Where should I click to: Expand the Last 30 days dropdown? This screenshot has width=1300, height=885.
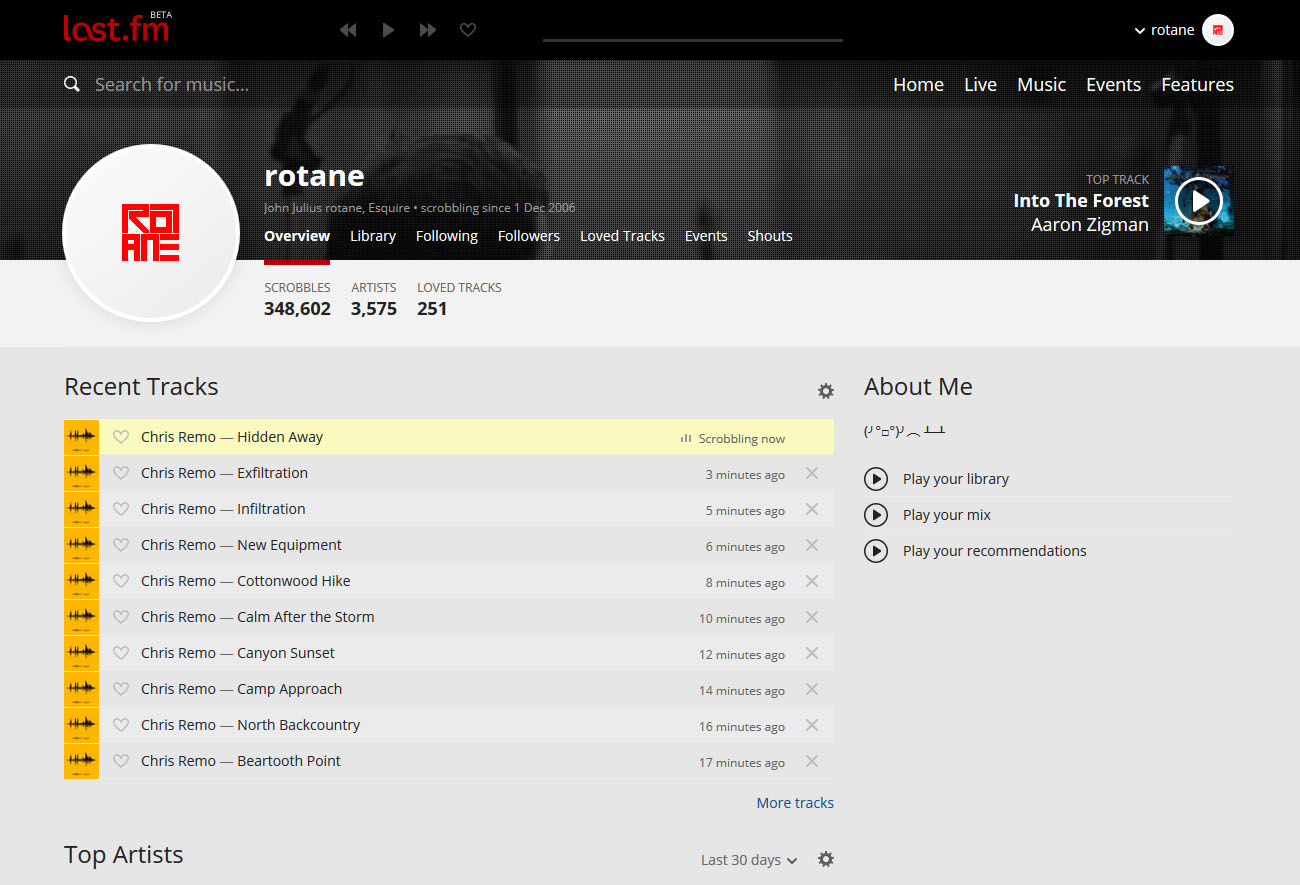749,860
